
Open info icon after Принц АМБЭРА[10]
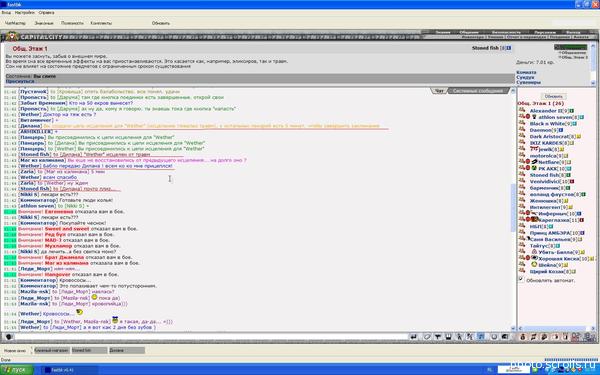coord(582,233)
